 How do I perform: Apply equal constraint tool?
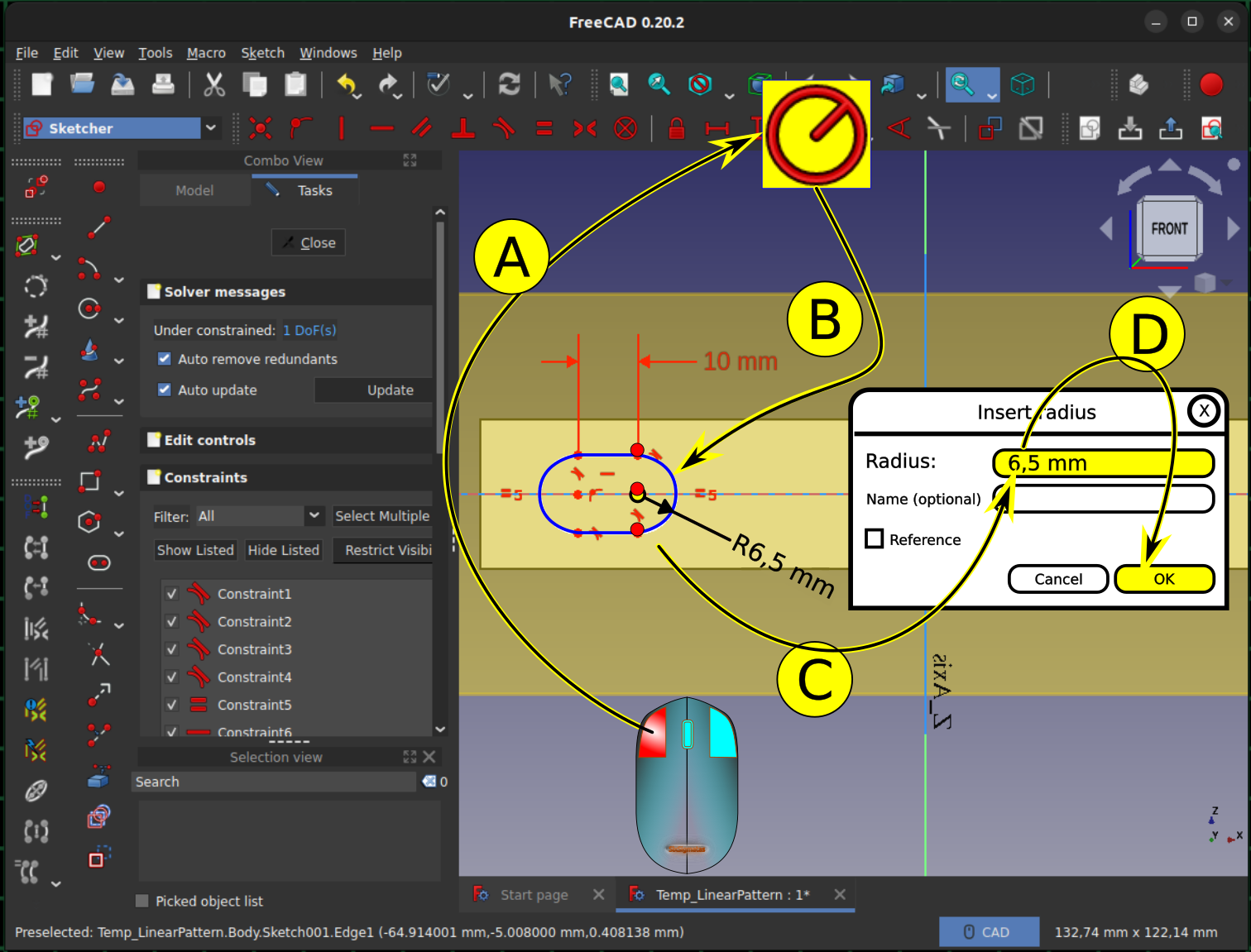544,128
